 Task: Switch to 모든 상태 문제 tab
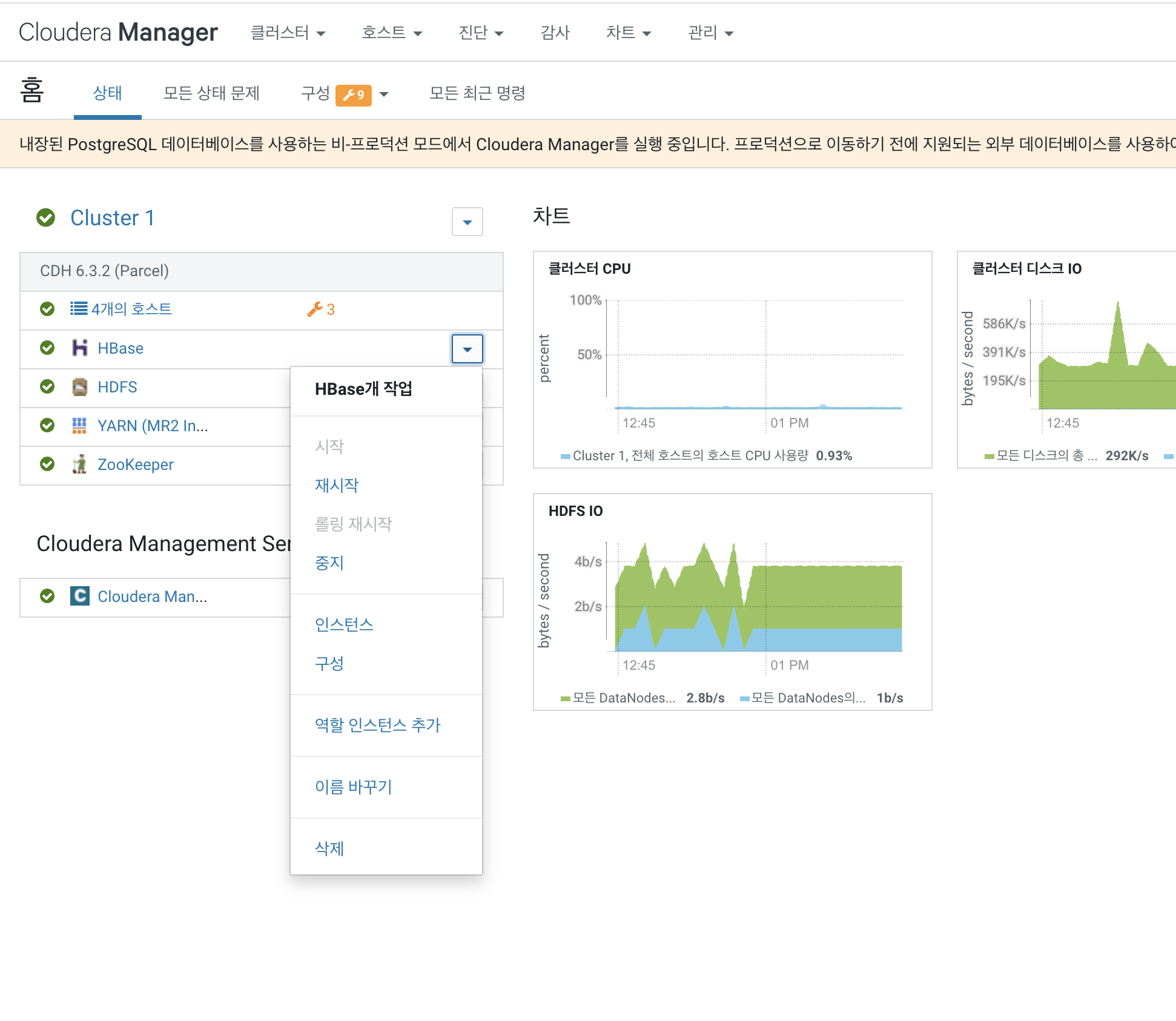pos(211,93)
